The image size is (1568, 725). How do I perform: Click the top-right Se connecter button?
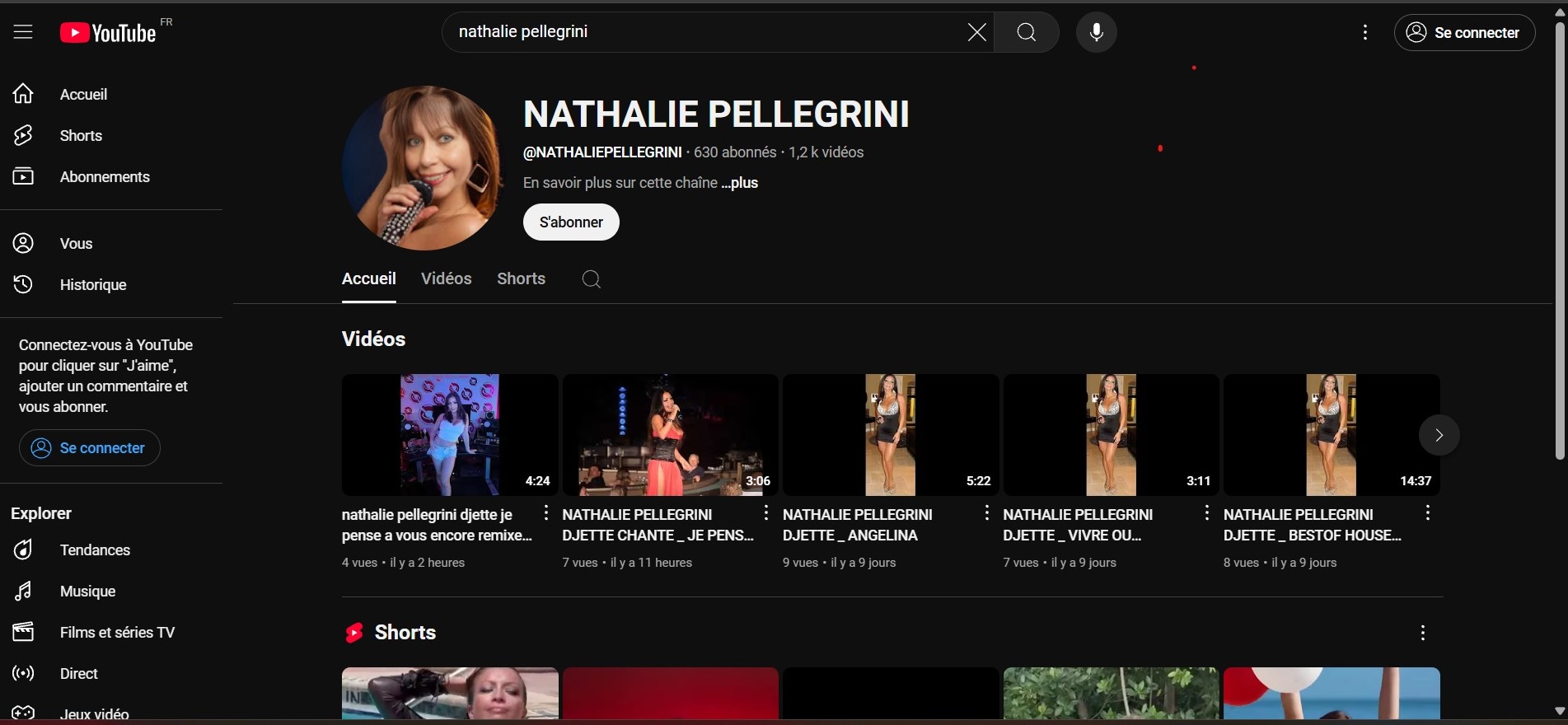[1464, 32]
